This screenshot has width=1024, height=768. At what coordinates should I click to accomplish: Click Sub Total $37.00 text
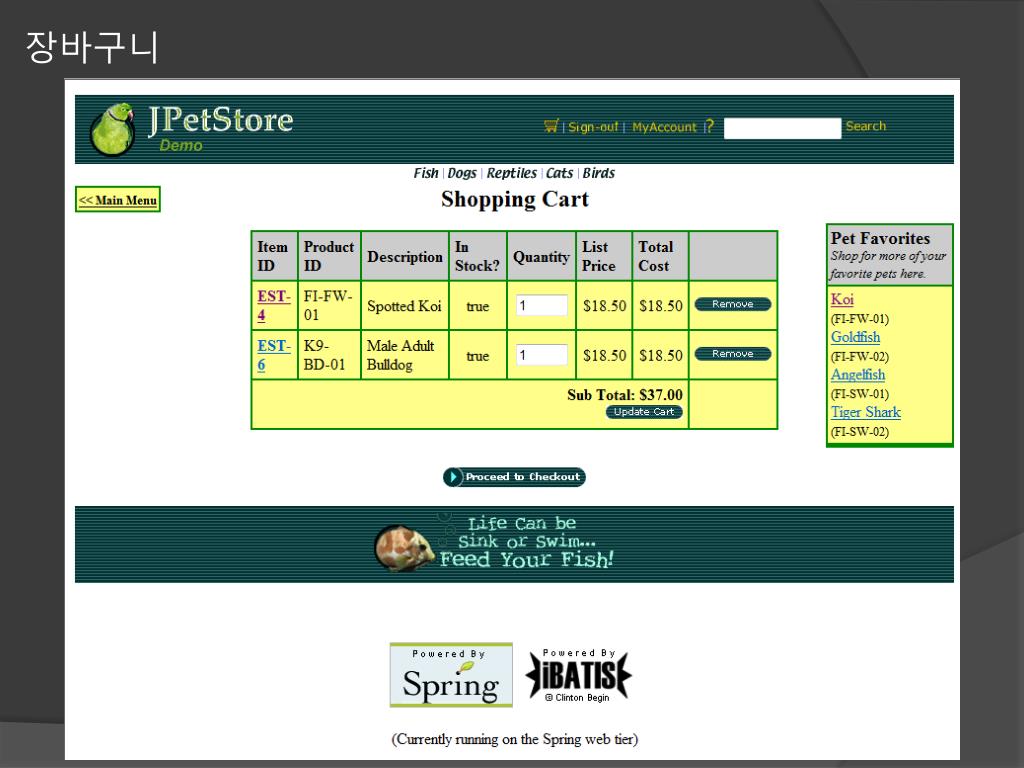(624, 394)
